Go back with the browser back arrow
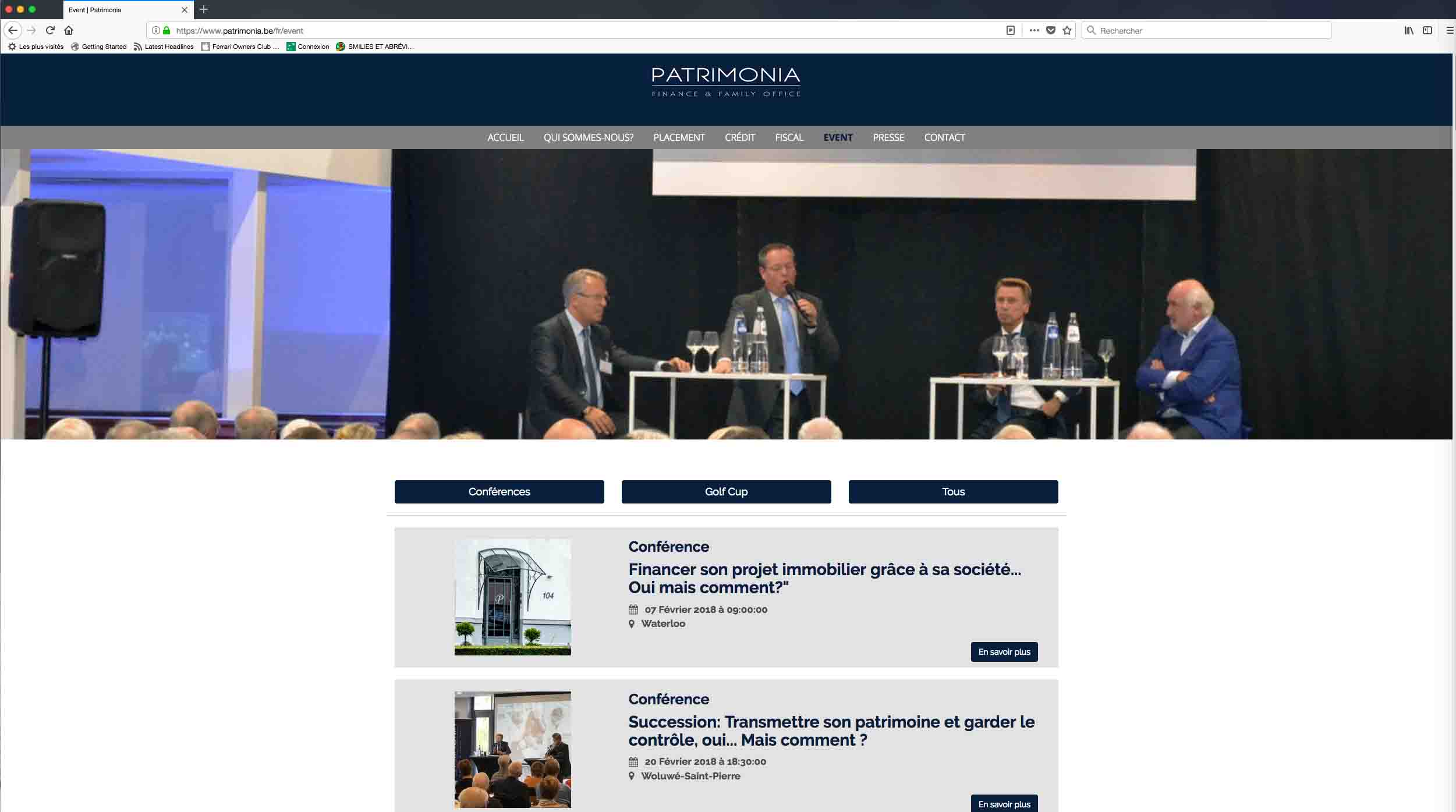This screenshot has height=812, width=1456. [13, 30]
